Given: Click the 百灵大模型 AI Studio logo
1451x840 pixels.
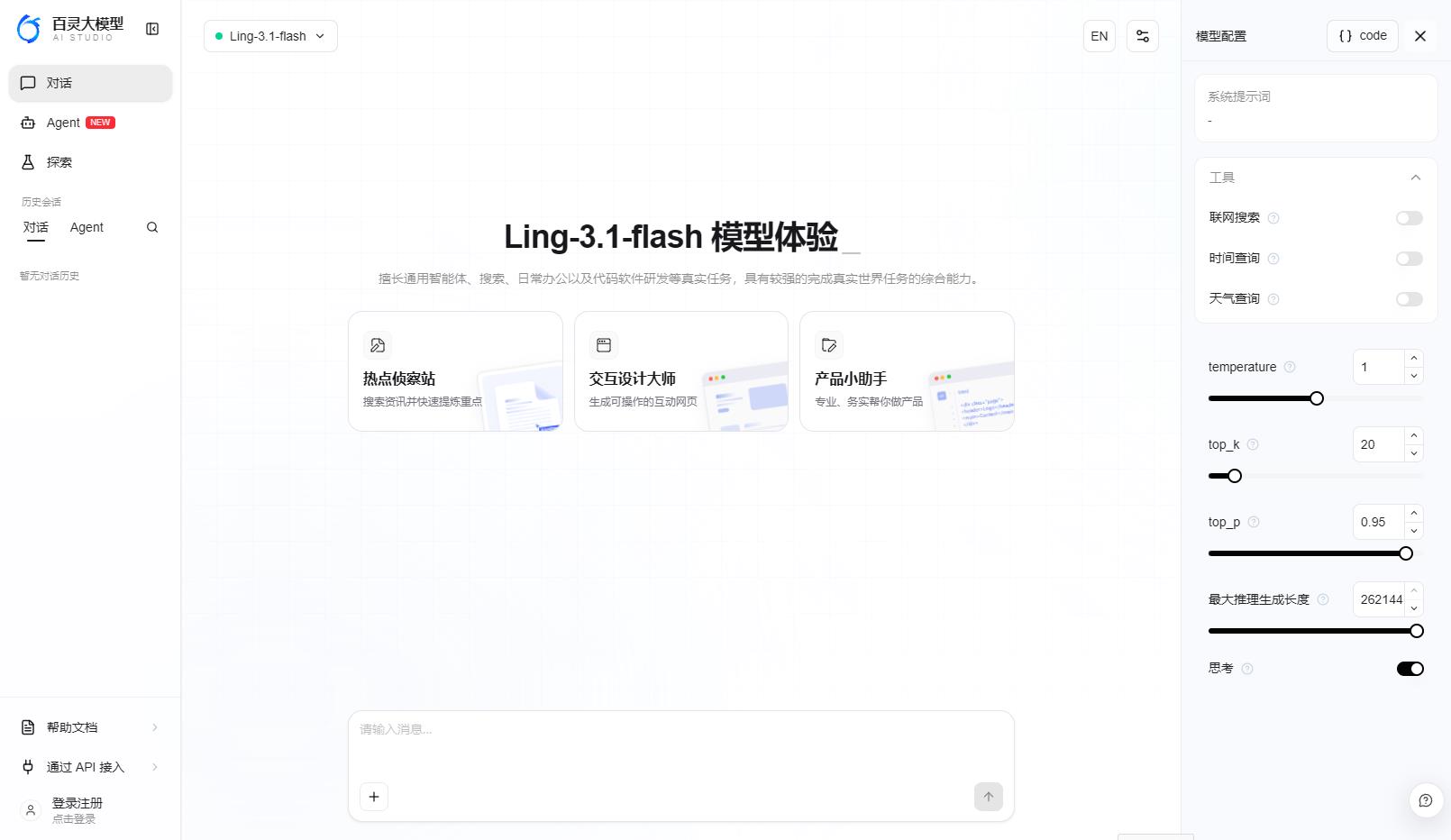Looking at the screenshot, I should pyautogui.click(x=70, y=29).
